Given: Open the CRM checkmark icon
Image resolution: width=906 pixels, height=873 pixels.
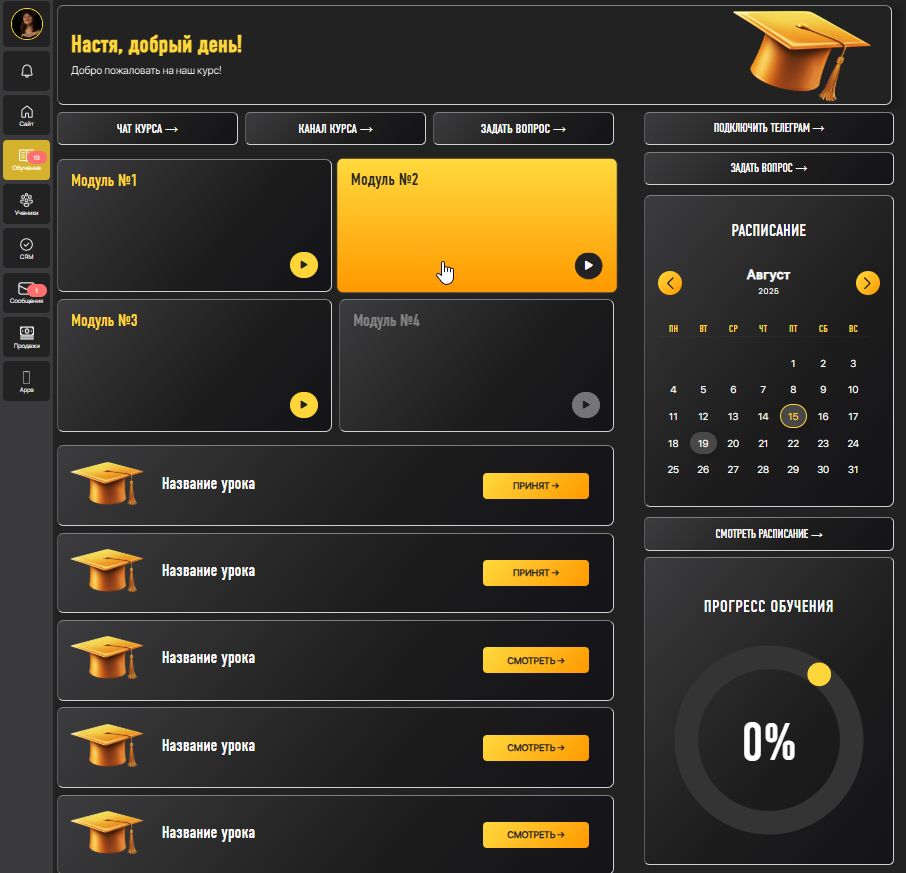Looking at the screenshot, I should (27, 248).
